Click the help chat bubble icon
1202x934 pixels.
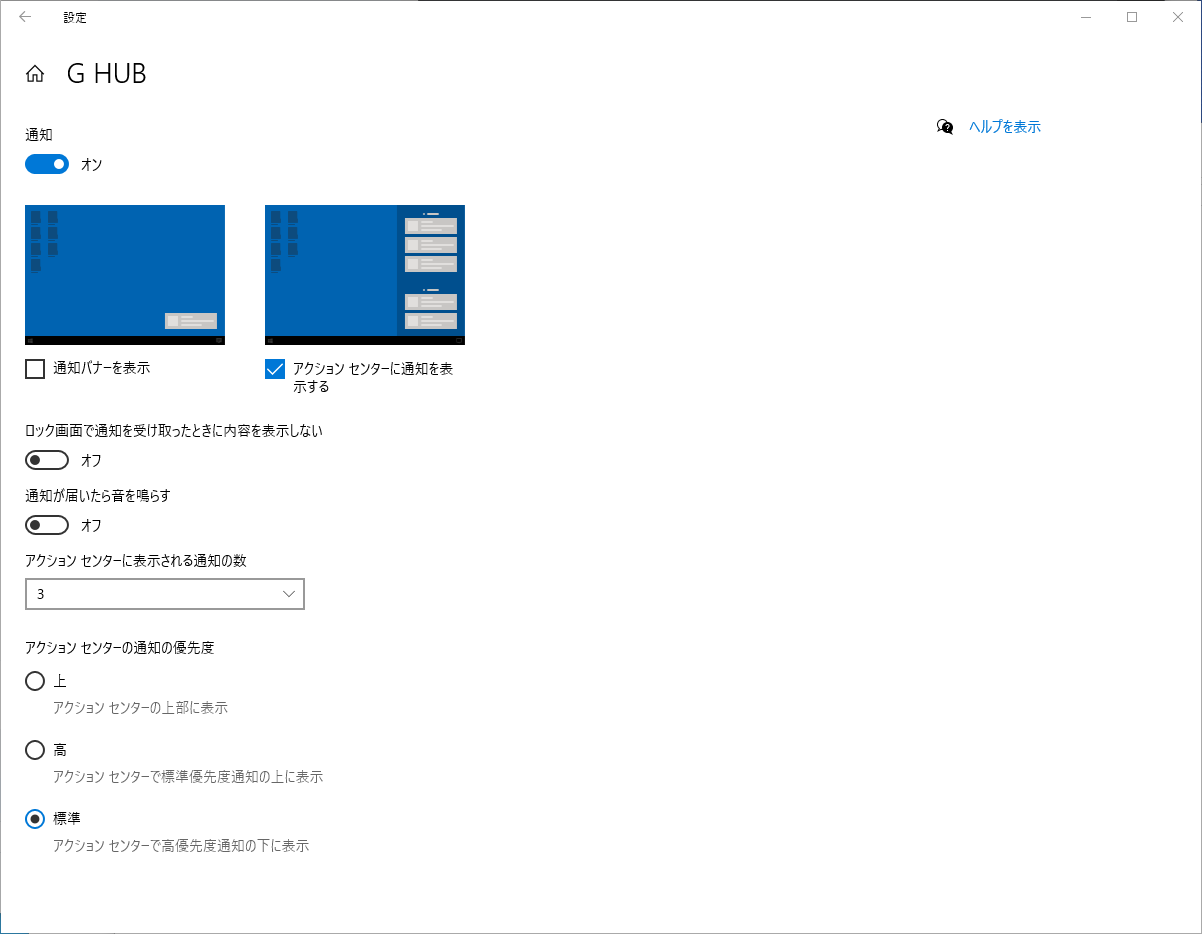point(945,127)
